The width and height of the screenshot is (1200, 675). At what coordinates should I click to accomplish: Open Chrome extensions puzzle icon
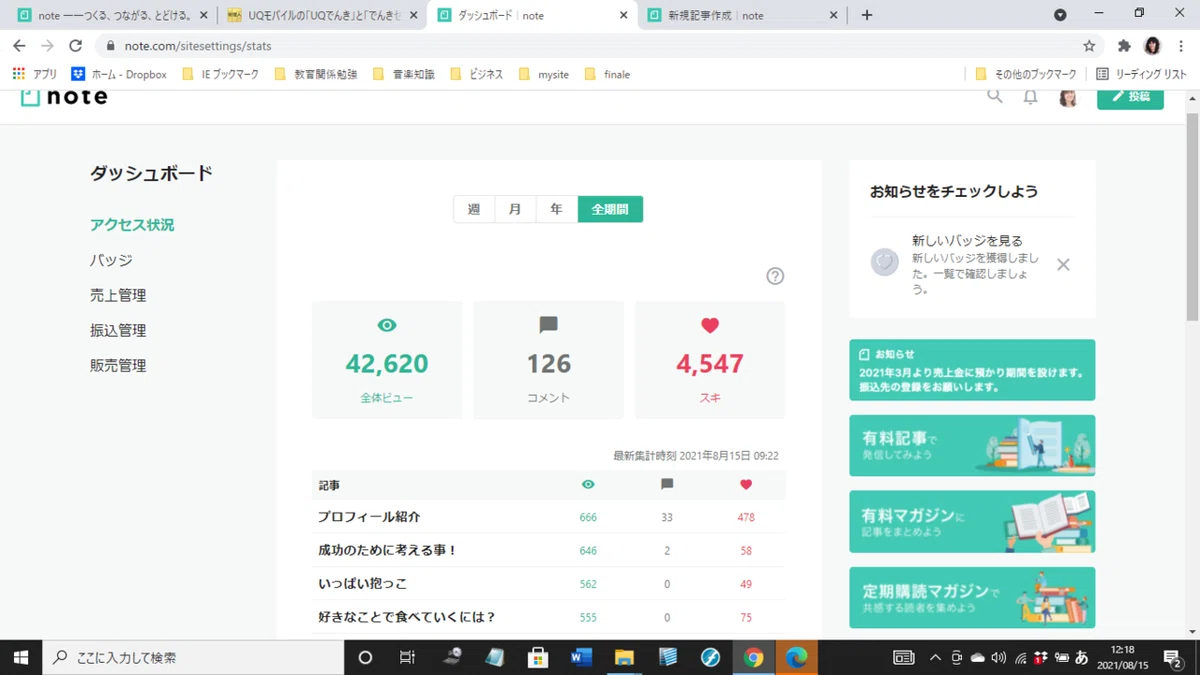tap(1124, 46)
